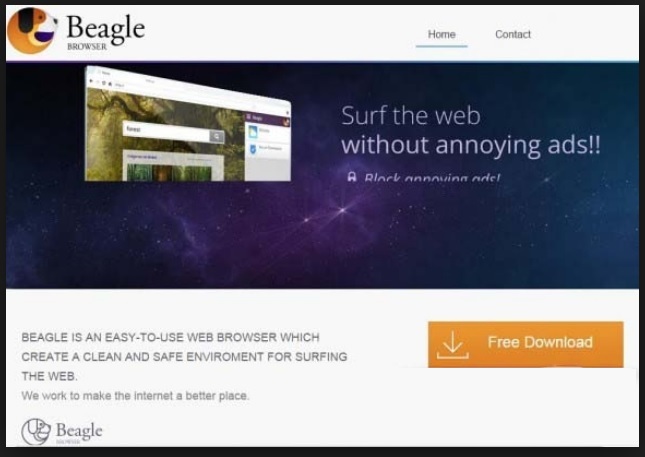645x457 pixels.
Task: Click the forest image thumbnails in the mockup
Action: (x=169, y=172)
